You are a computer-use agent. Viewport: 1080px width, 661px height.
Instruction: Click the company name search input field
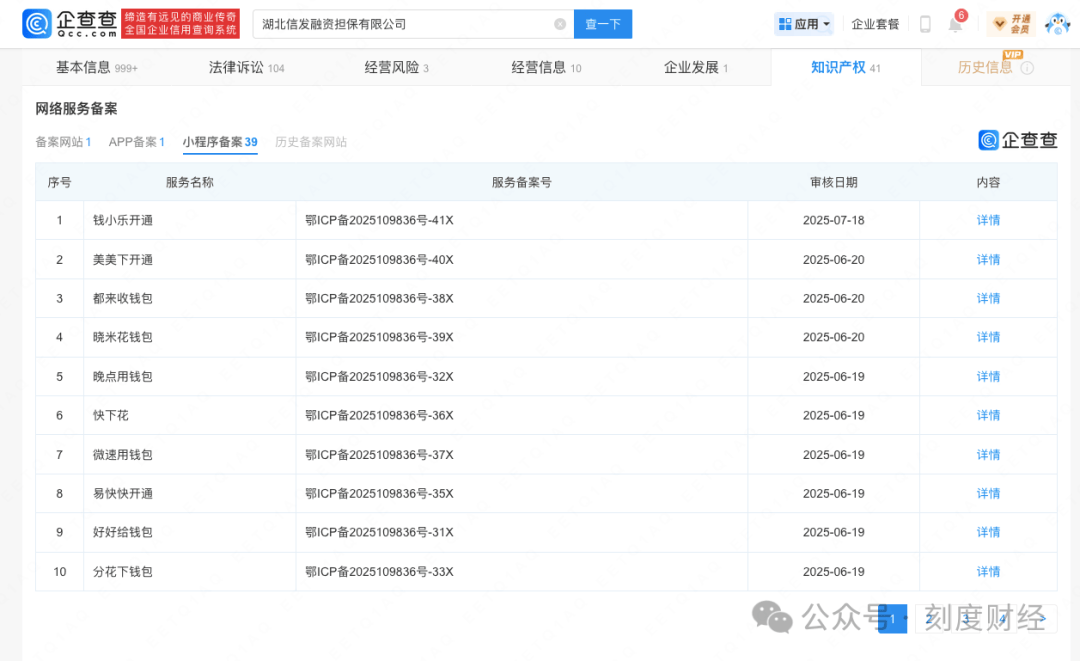(x=400, y=23)
